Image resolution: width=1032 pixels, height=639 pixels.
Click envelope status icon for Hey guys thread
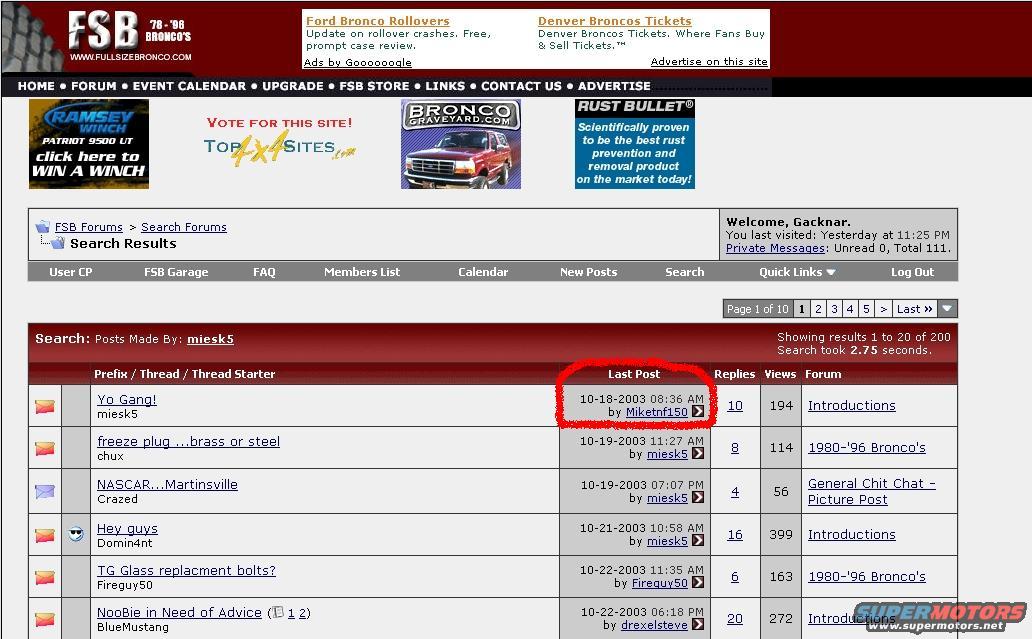click(45, 536)
